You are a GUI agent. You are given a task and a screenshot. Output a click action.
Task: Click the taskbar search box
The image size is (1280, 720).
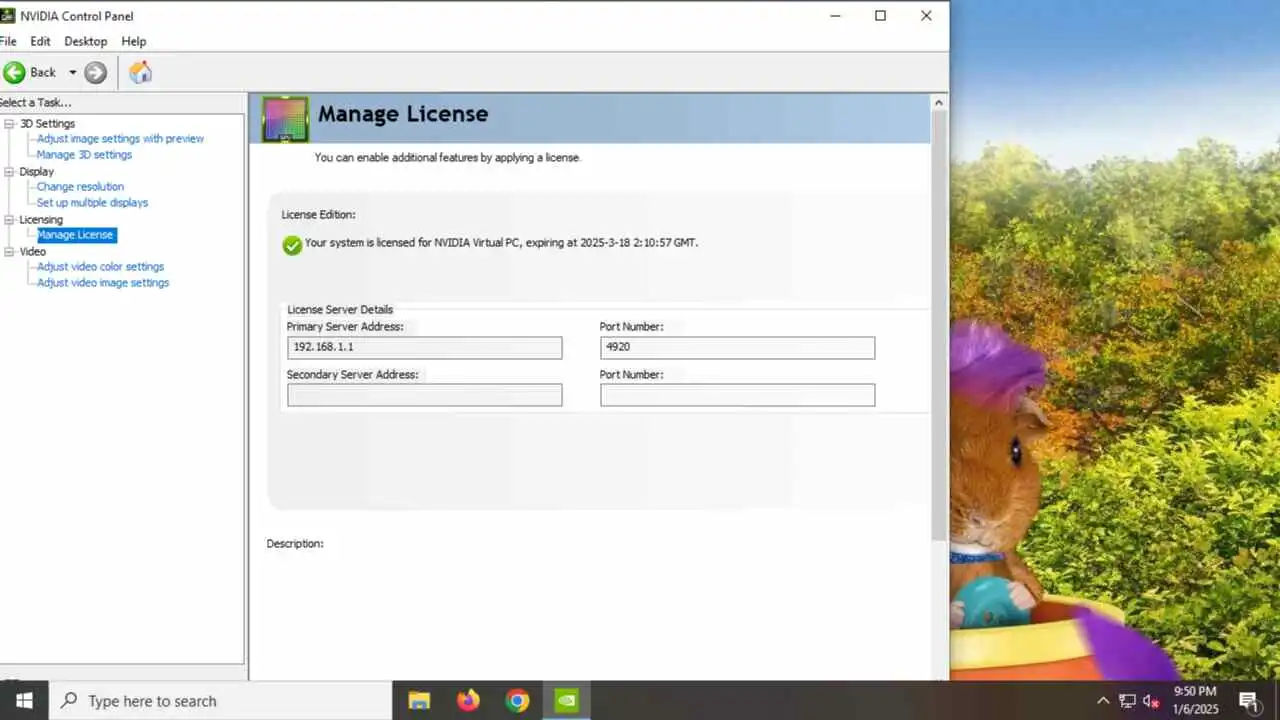[x=220, y=700]
